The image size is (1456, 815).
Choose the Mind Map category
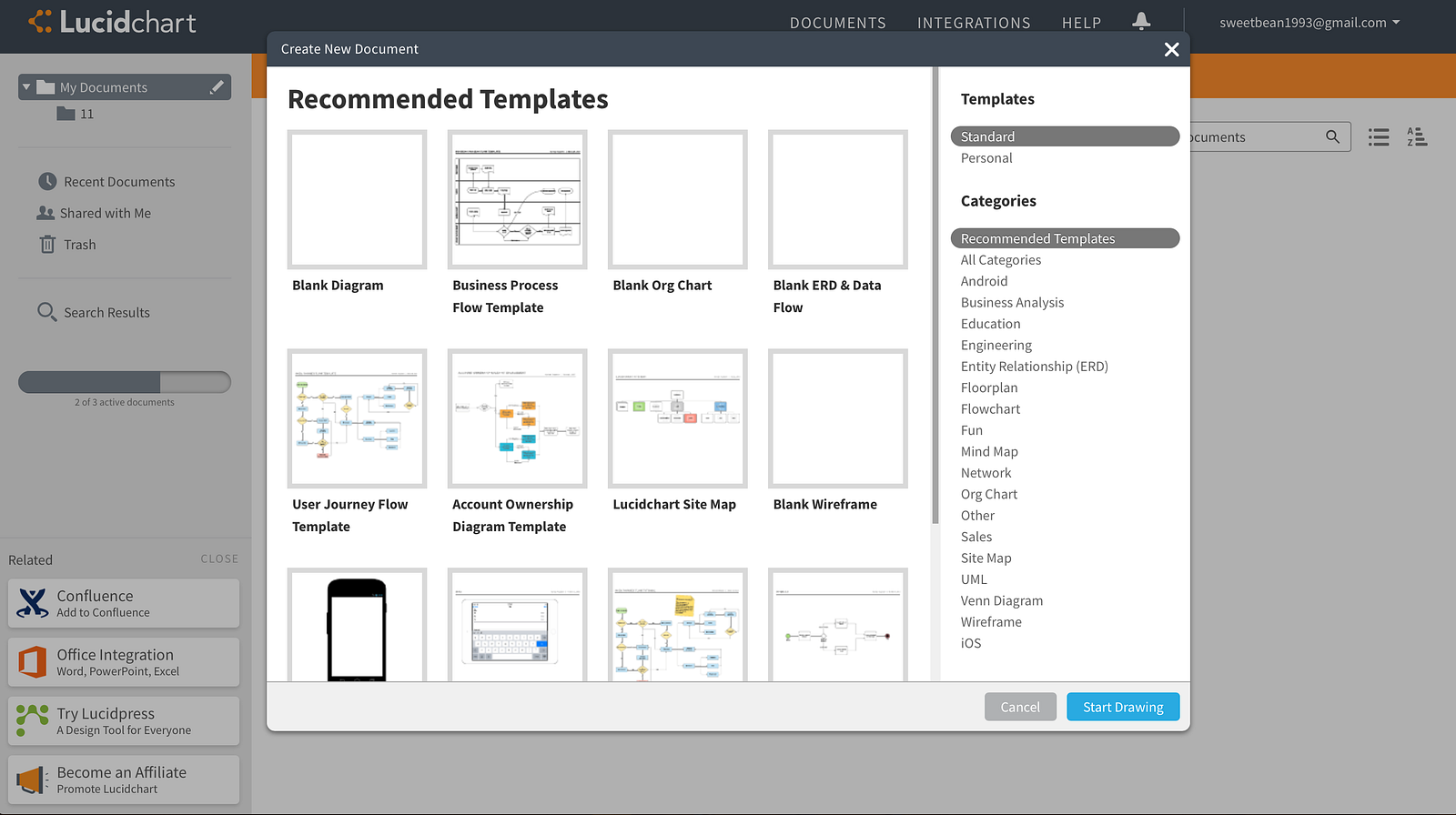tap(989, 452)
